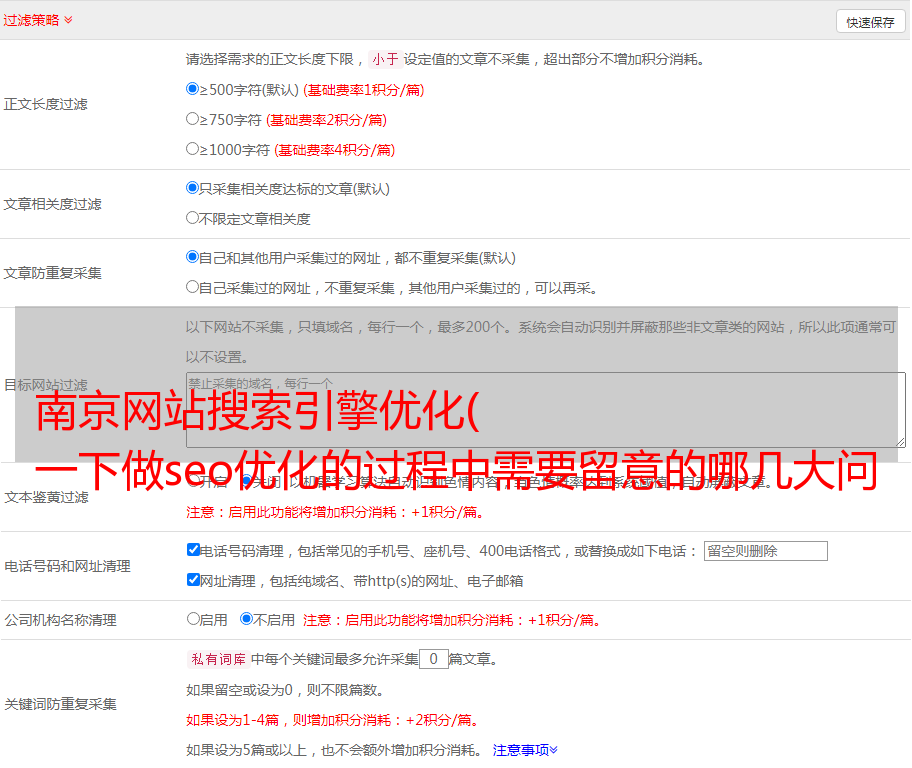Viewport: 912px width, 768px height.
Task: Click the 关键词防重复采集 row label
Action: pyautogui.click(x=60, y=704)
